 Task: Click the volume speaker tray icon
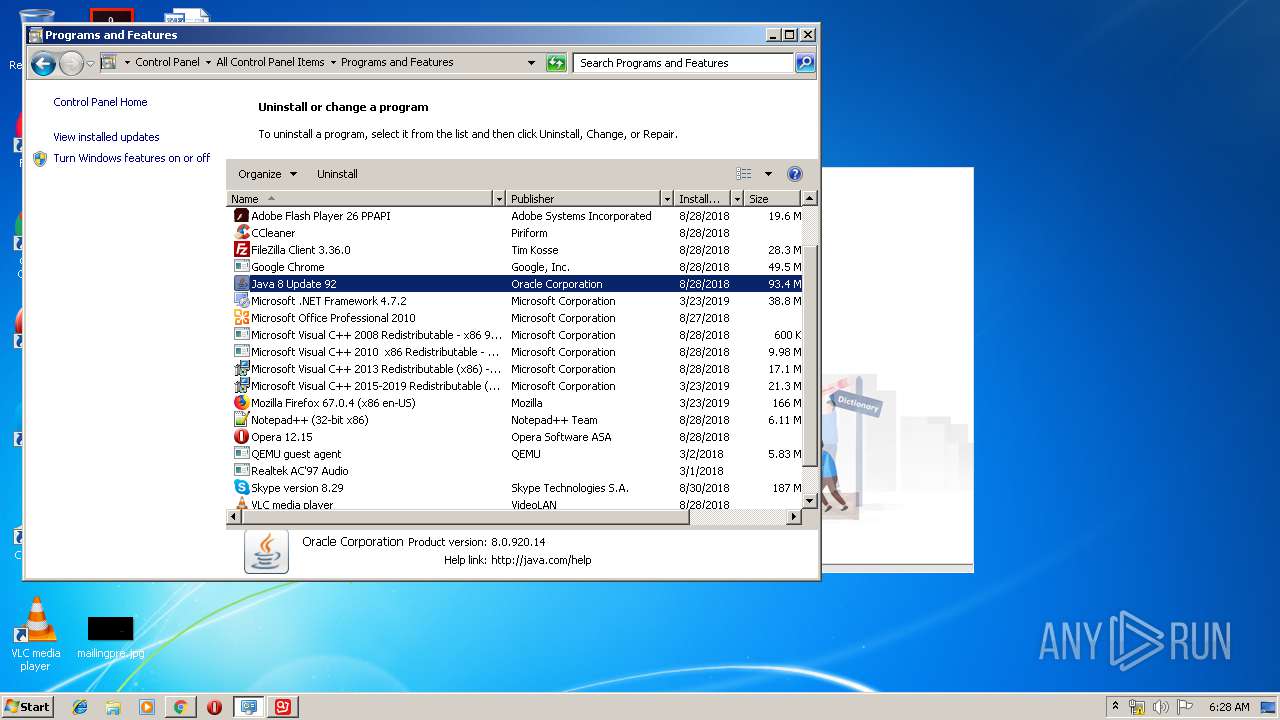[1160, 707]
